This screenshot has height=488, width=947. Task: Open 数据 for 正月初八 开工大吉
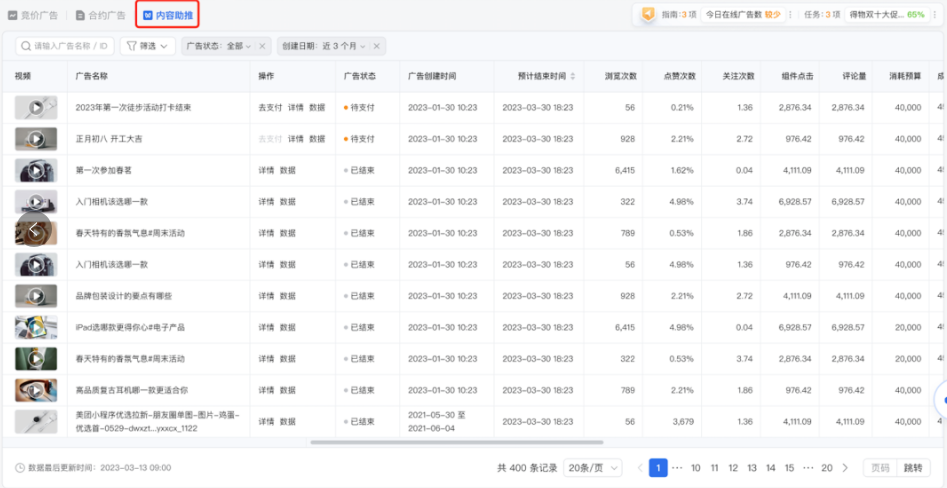[x=317, y=139]
